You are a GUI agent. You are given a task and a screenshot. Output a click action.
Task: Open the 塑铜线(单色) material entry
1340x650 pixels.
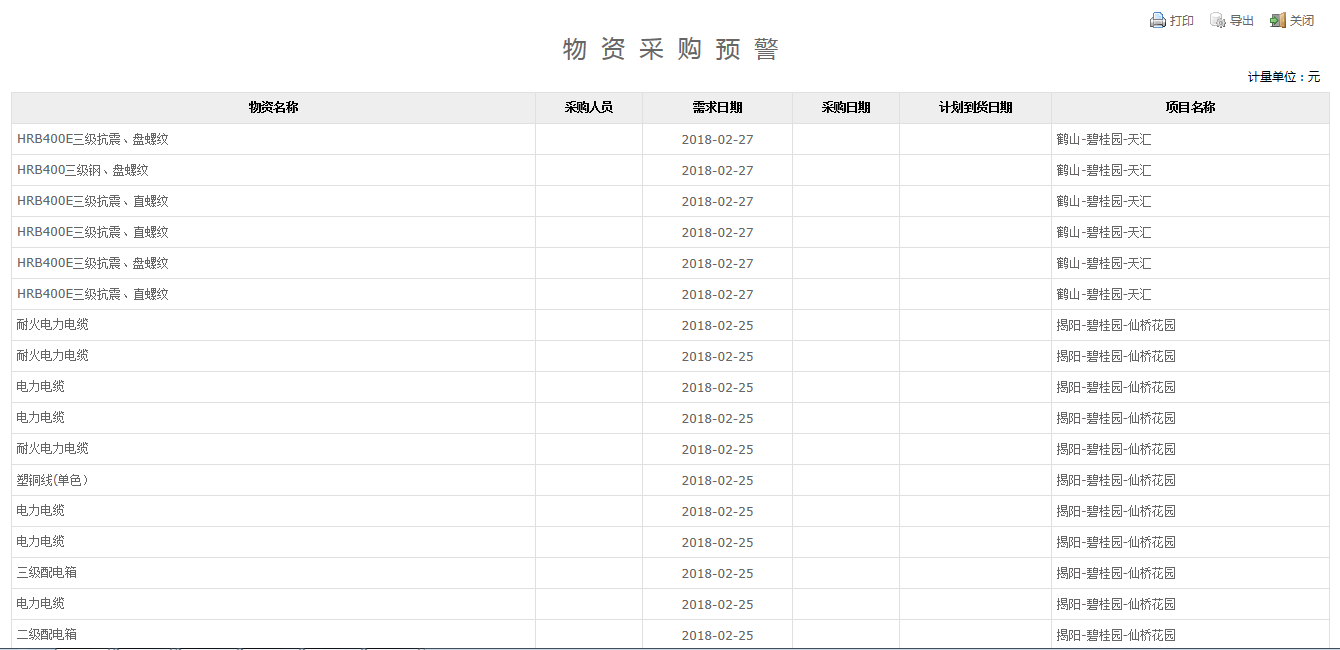click(53, 480)
